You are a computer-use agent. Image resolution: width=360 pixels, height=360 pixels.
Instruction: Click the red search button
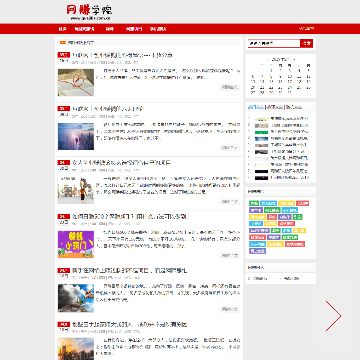click(x=307, y=43)
